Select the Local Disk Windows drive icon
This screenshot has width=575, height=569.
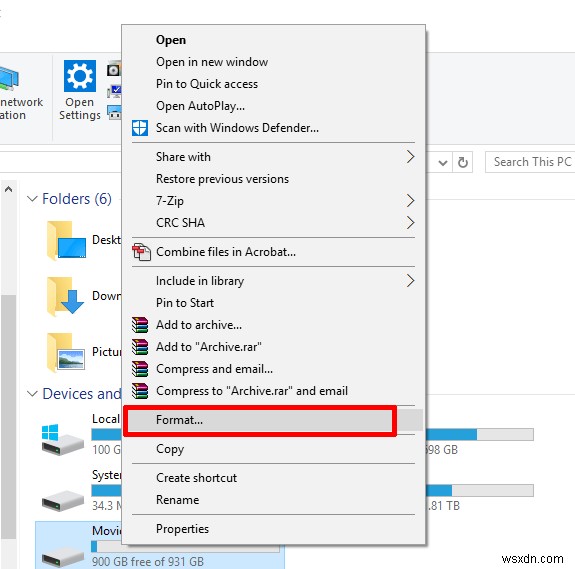pos(62,440)
